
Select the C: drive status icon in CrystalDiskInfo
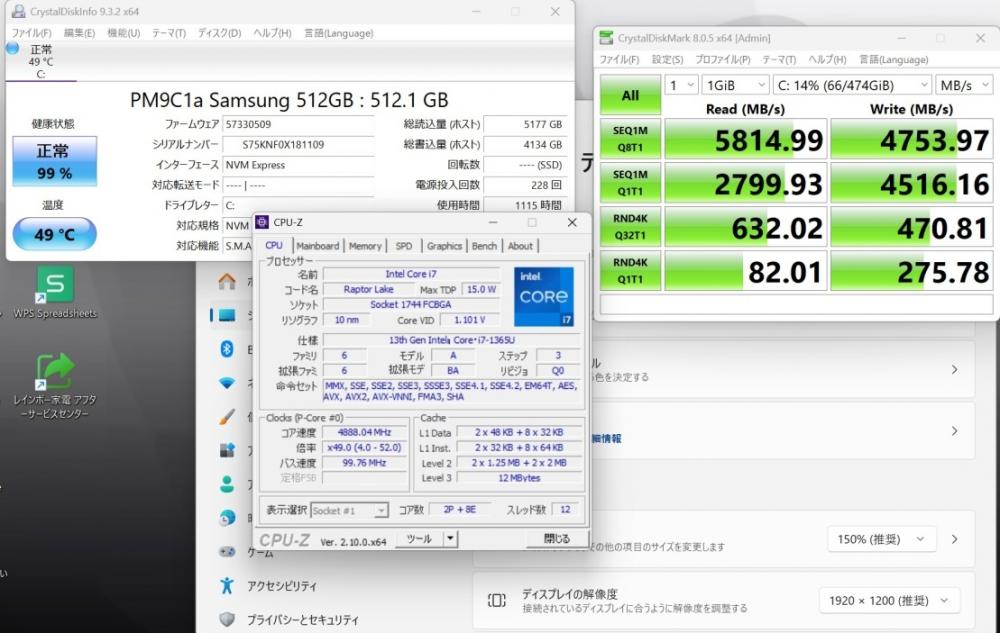pos(12,48)
